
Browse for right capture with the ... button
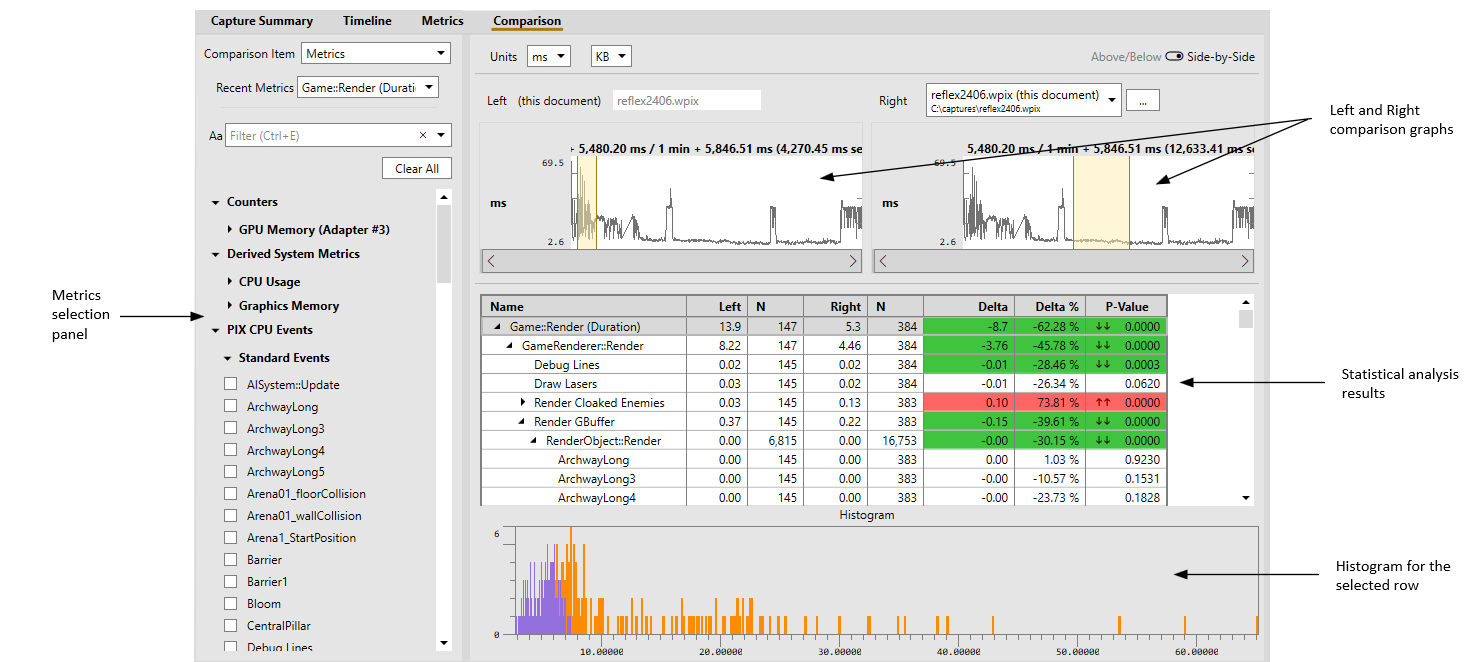click(x=1142, y=100)
